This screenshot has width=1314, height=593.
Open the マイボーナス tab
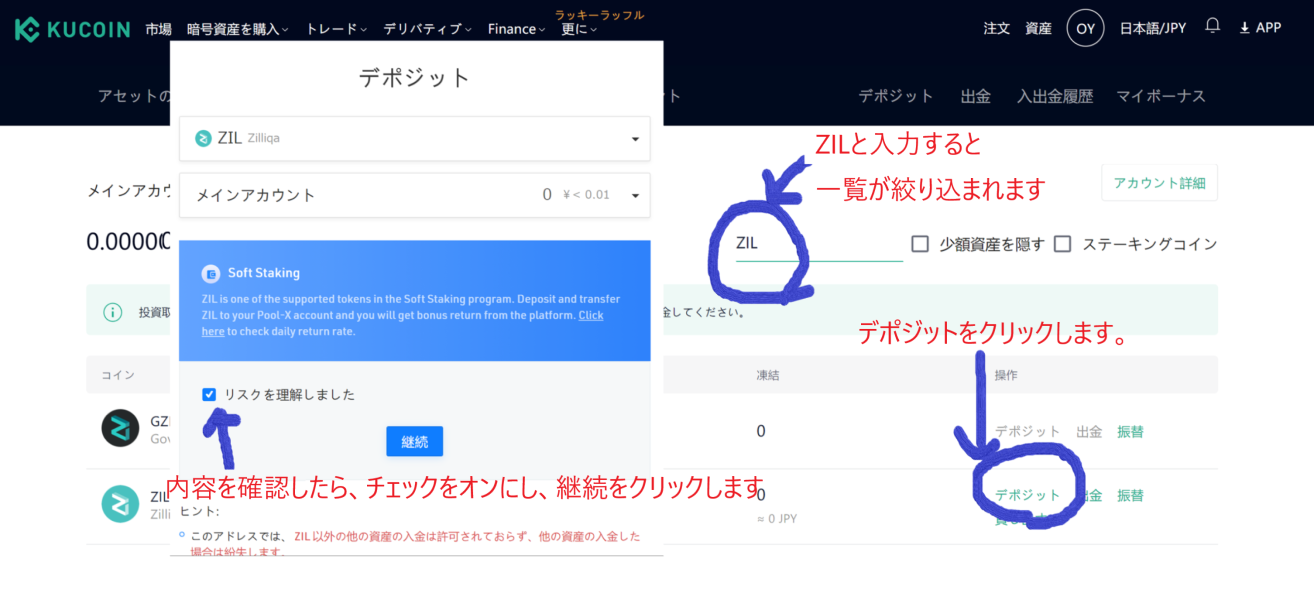[1161, 96]
